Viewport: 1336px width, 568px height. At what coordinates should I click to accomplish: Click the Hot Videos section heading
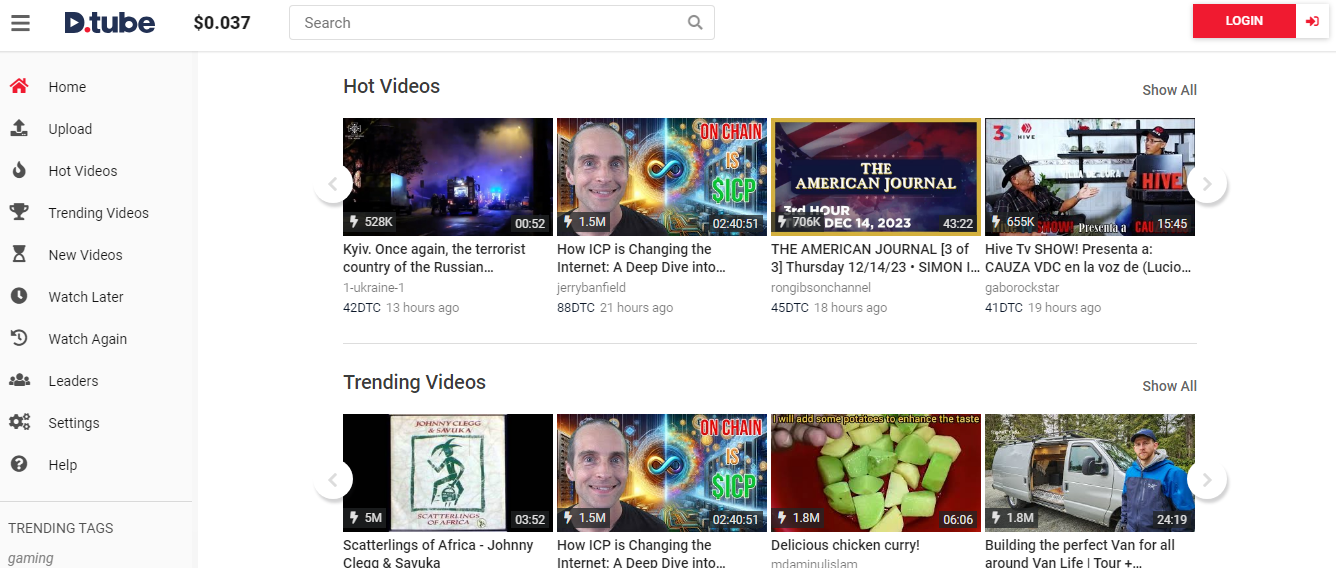click(391, 86)
